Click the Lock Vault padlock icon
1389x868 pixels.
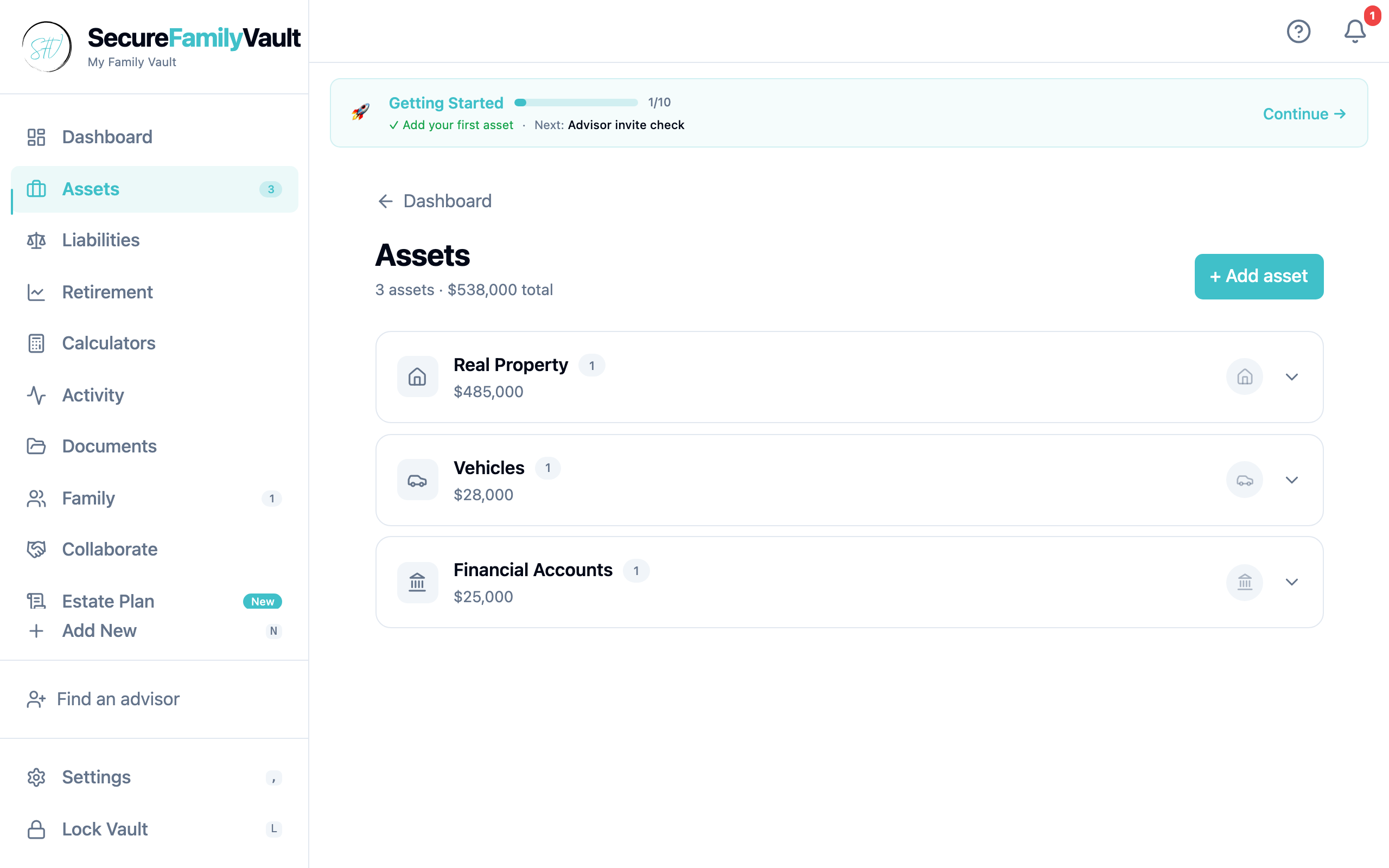pos(36,829)
